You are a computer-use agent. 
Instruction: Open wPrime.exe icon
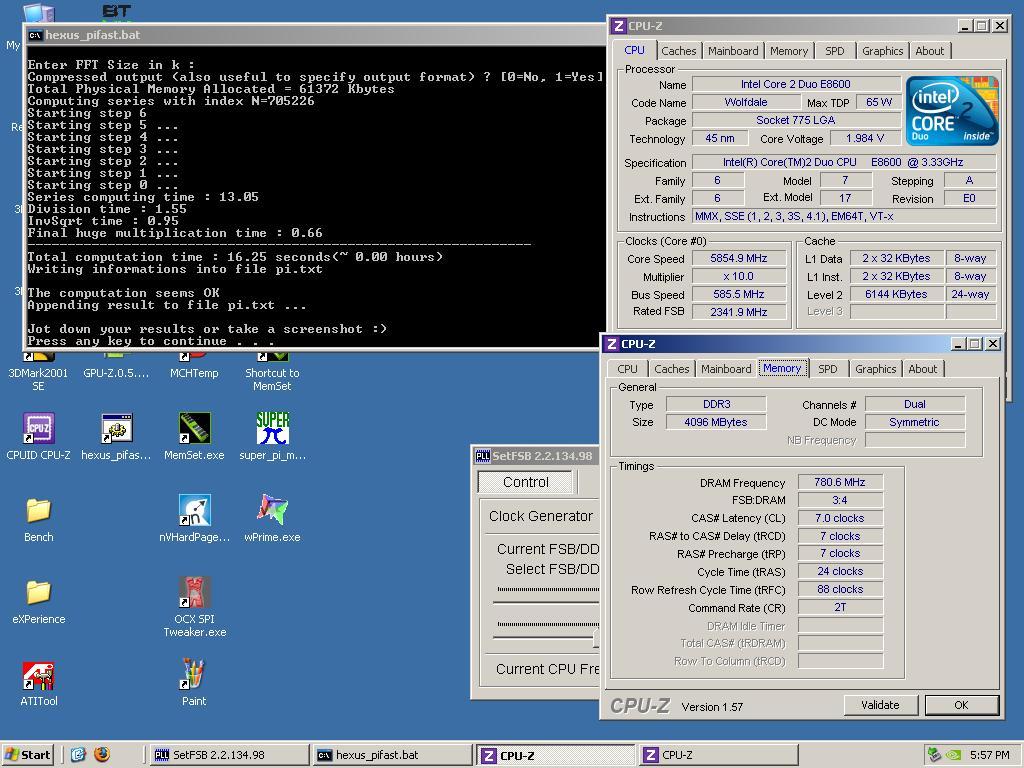coord(272,519)
